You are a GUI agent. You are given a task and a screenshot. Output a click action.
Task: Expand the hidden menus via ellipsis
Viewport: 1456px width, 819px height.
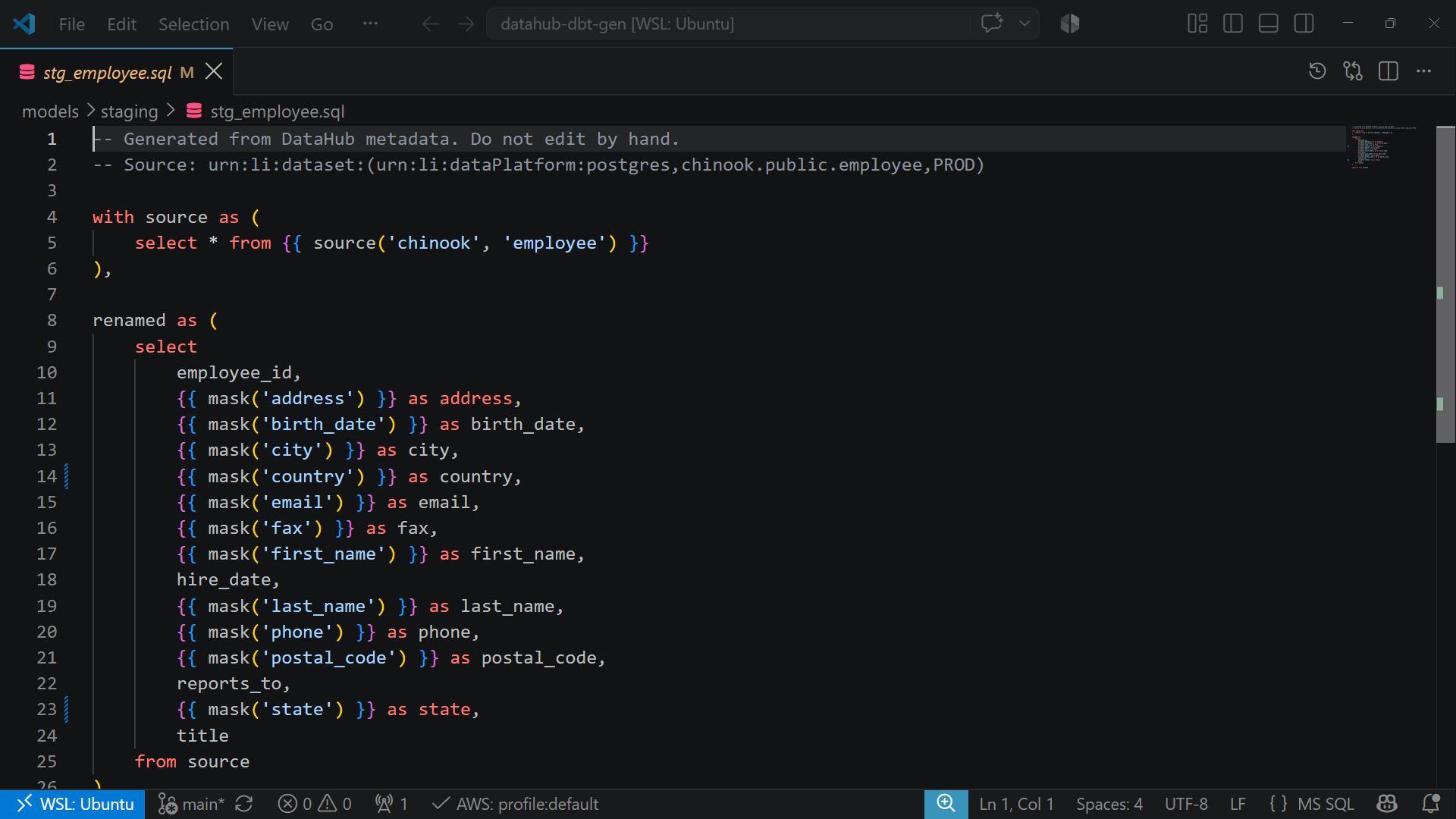click(370, 24)
